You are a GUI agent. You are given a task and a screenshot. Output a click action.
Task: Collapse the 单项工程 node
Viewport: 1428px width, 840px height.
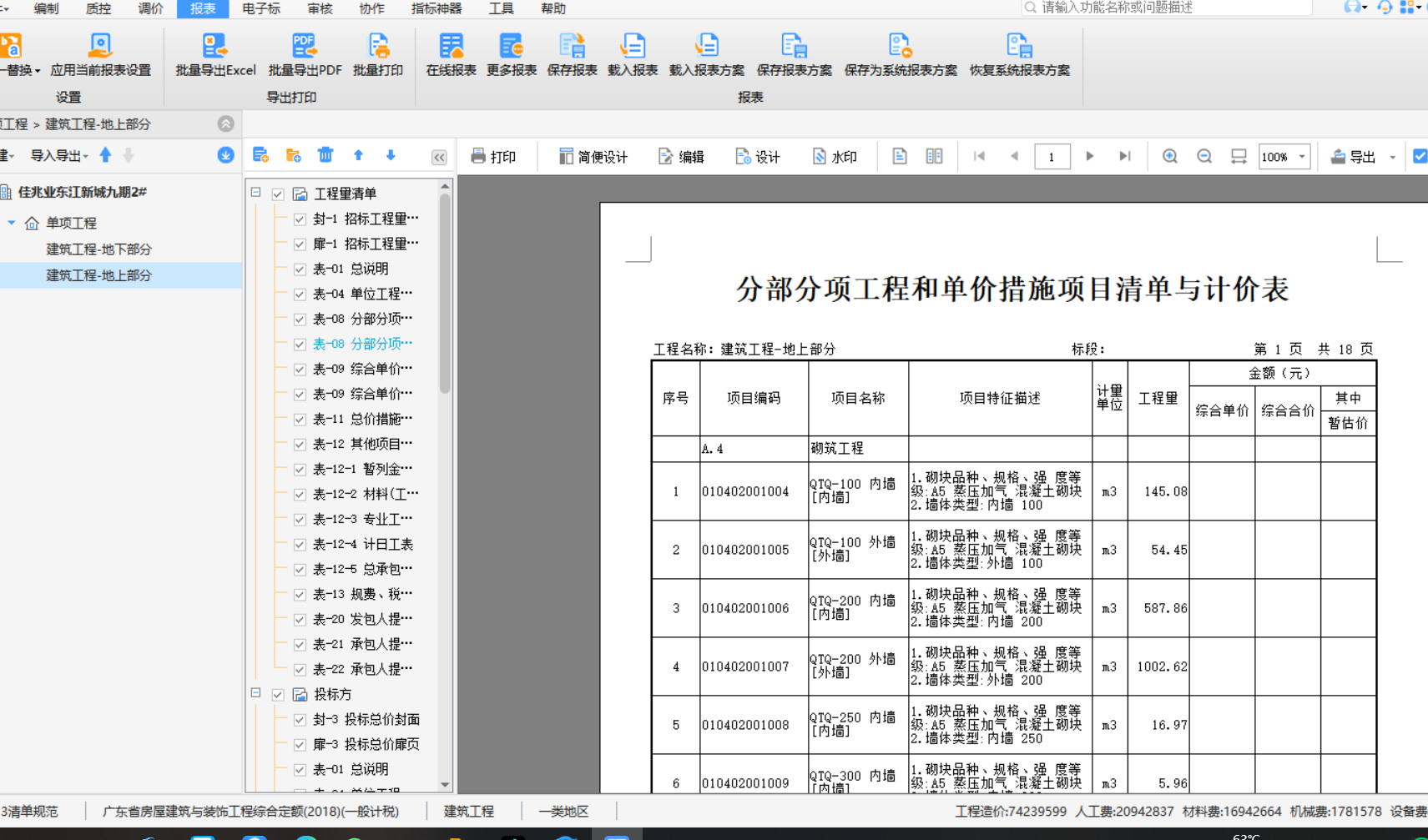12,223
